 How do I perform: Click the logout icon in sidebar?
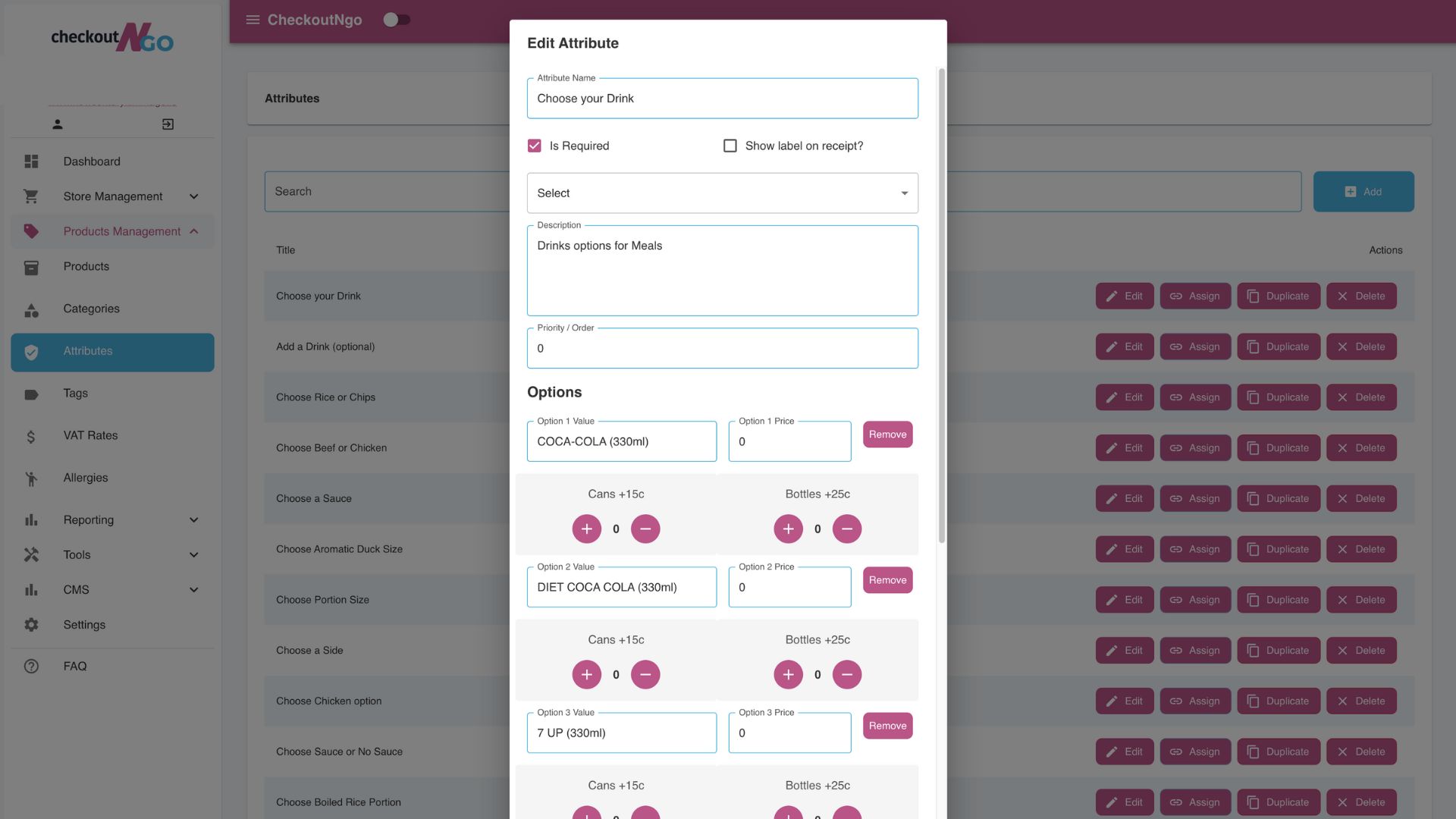(168, 124)
